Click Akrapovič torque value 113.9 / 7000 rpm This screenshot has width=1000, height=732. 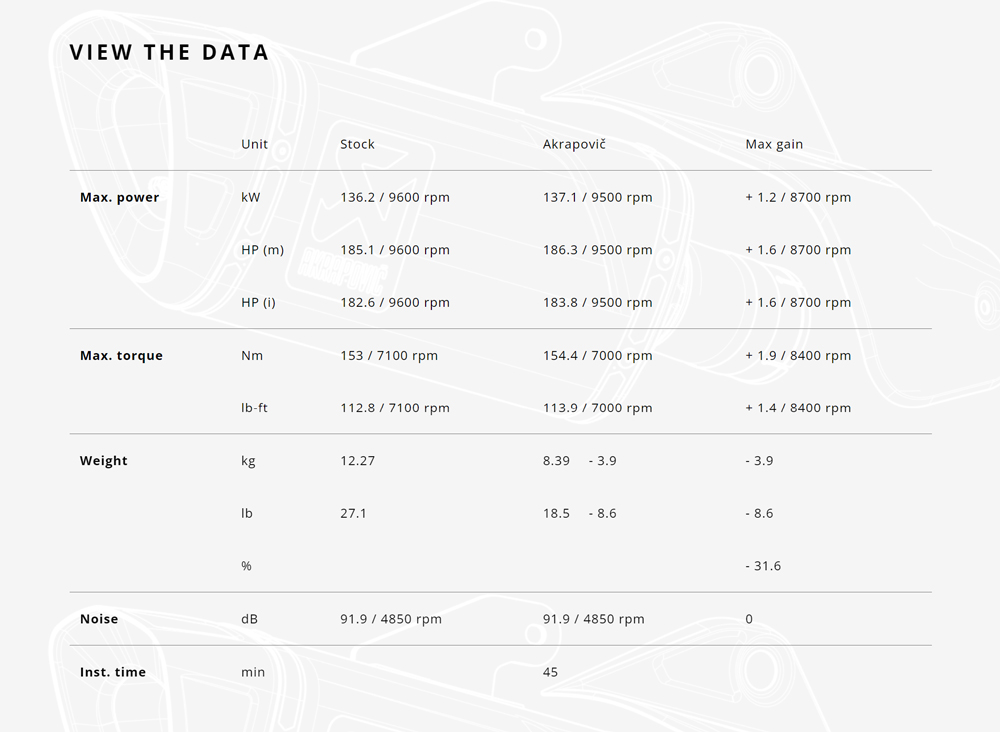point(597,408)
